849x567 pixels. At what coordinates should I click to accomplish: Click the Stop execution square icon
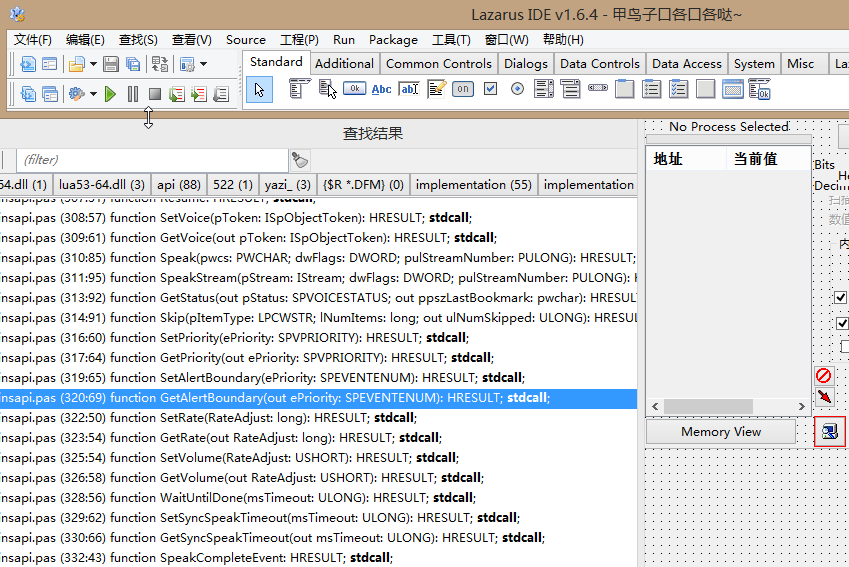[x=154, y=94]
